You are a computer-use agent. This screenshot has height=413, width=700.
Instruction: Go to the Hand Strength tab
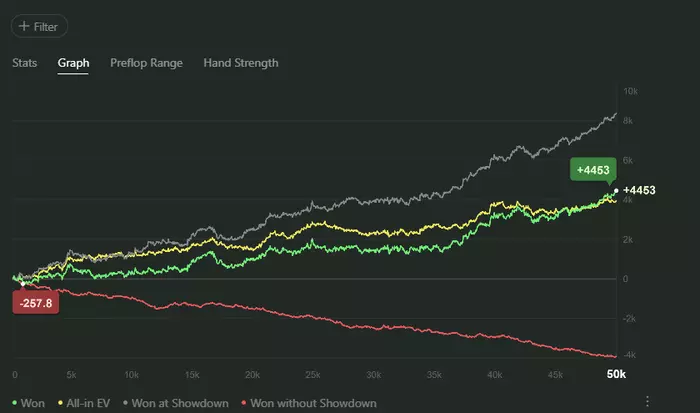[x=241, y=63]
